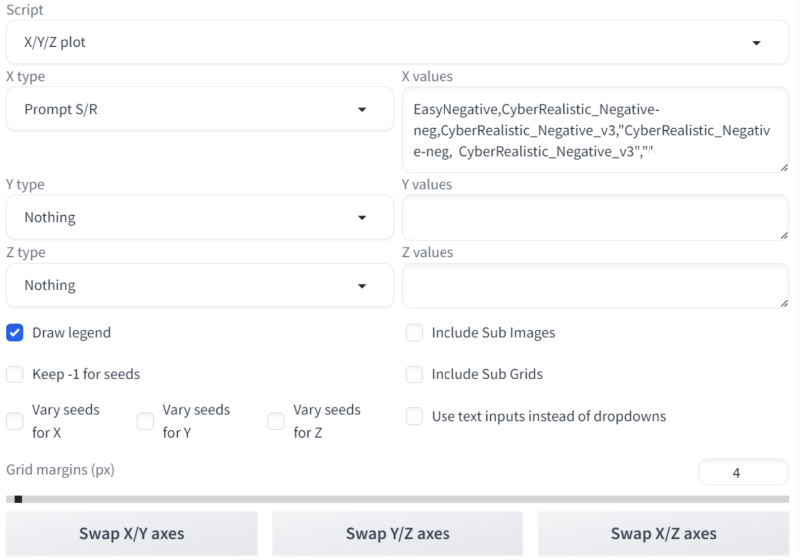
Task: Open the Z type dropdown
Action: click(199, 285)
